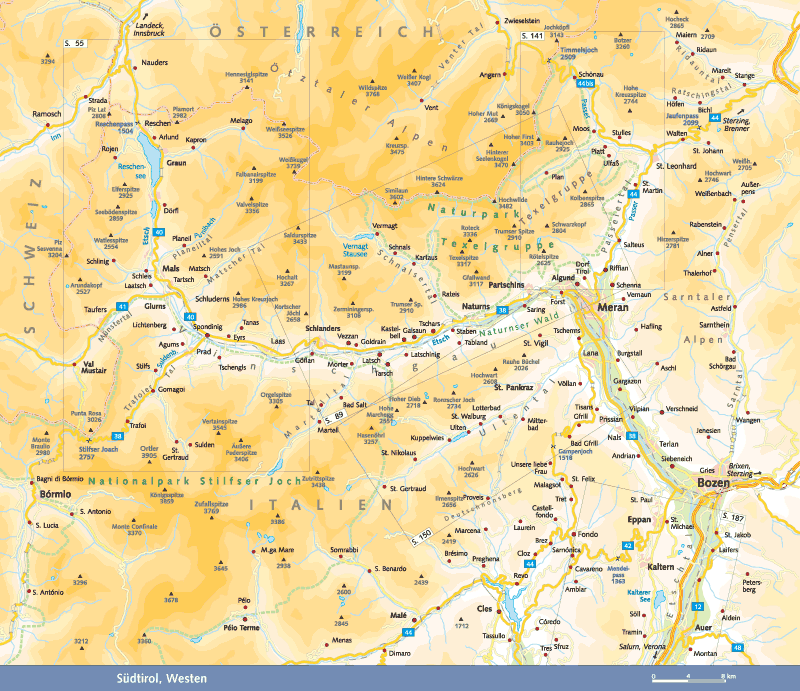Click road 12 shield below Kalterer See
This screenshot has height=691, width=800.
(x=698, y=607)
